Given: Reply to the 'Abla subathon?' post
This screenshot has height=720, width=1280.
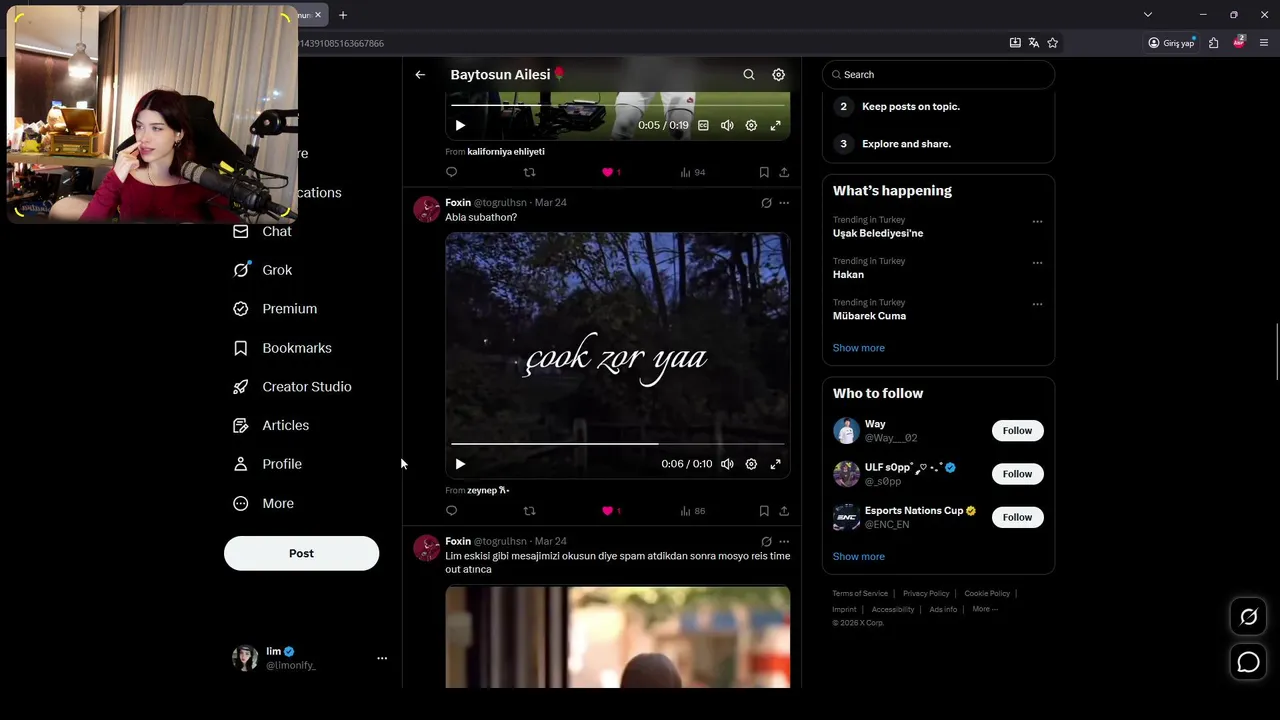Looking at the screenshot, I should pyautogui.click(x=451, y=511).
